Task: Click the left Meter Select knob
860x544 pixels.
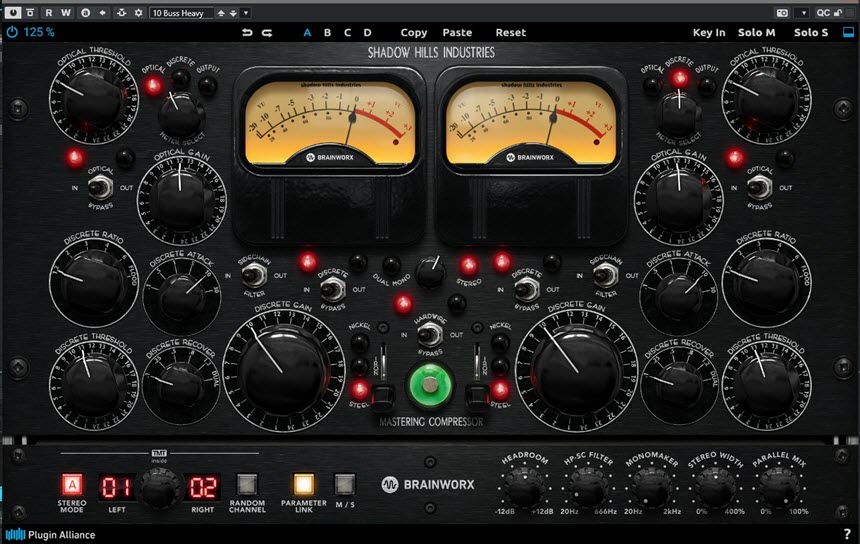Action: point(180,115)
